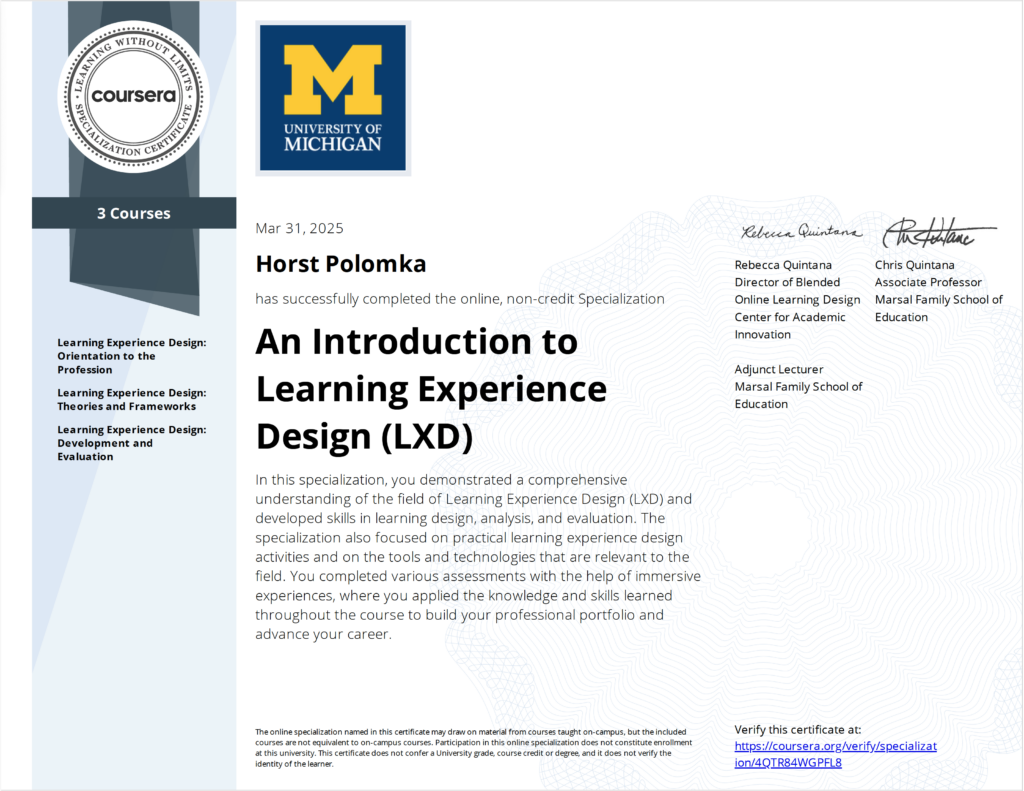
Task: Click the "Associate Professor" title
Action: click(928, 282)
